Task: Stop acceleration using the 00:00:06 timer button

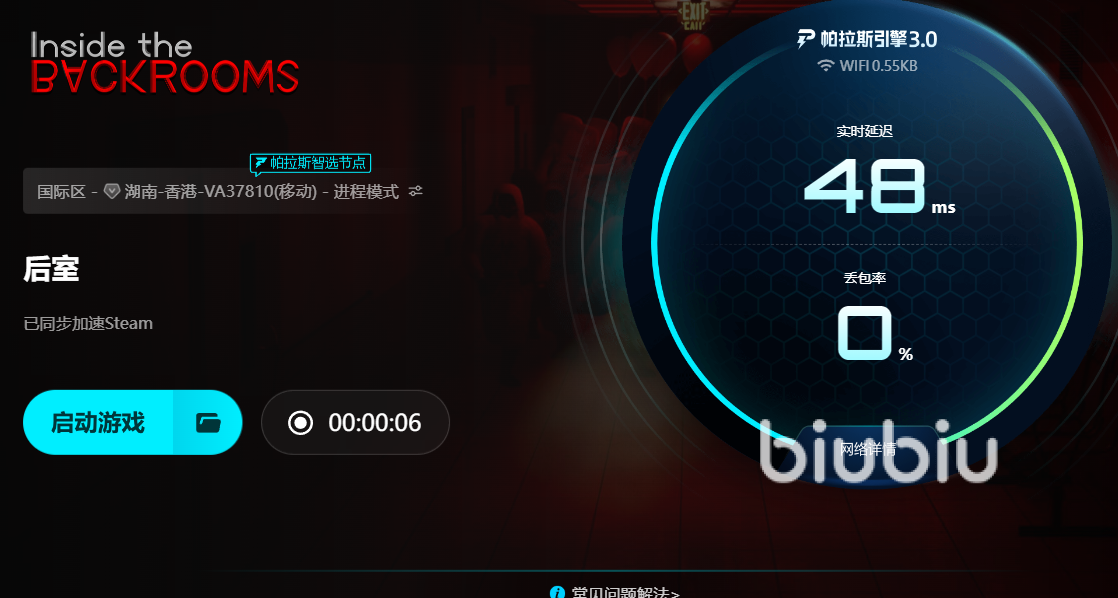Action: (355, 423)
